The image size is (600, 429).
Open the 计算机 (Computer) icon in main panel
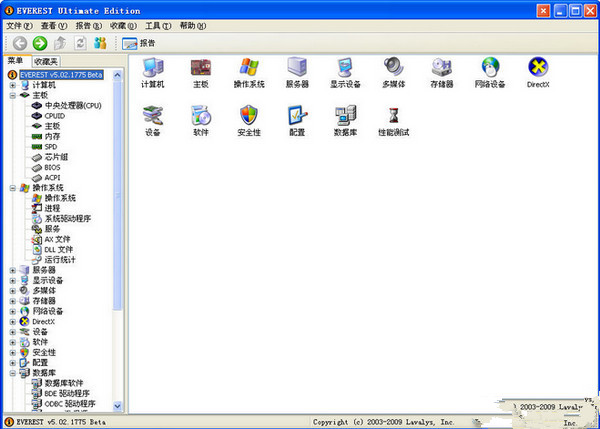(152, 68)
